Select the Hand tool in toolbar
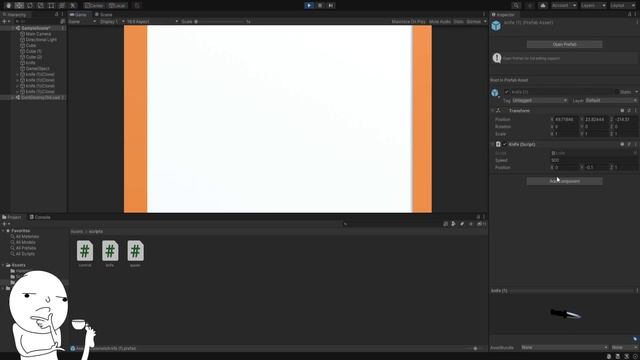The width and height of the screenshot is (640, 360). pos(9,6)
